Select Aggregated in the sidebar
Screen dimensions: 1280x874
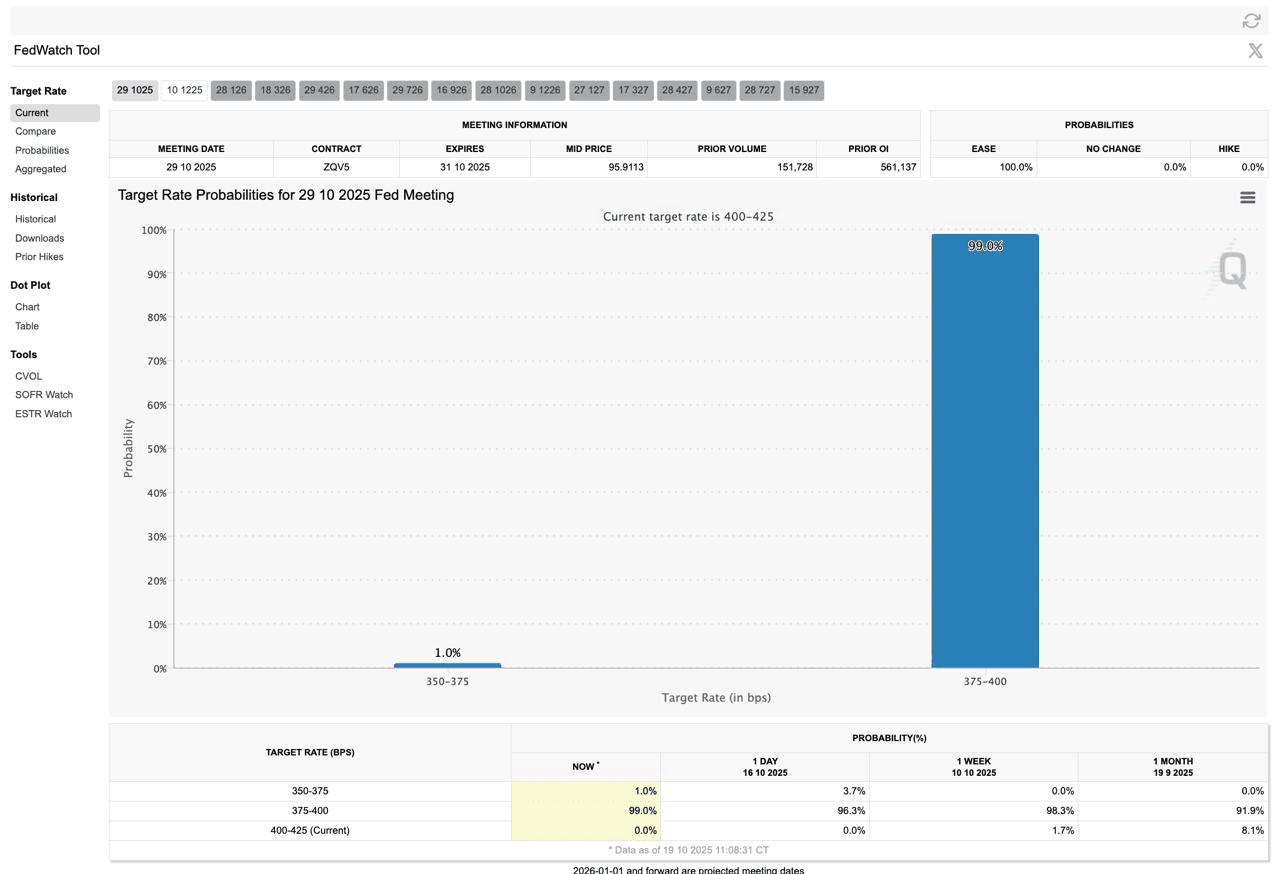pos(40,169)
